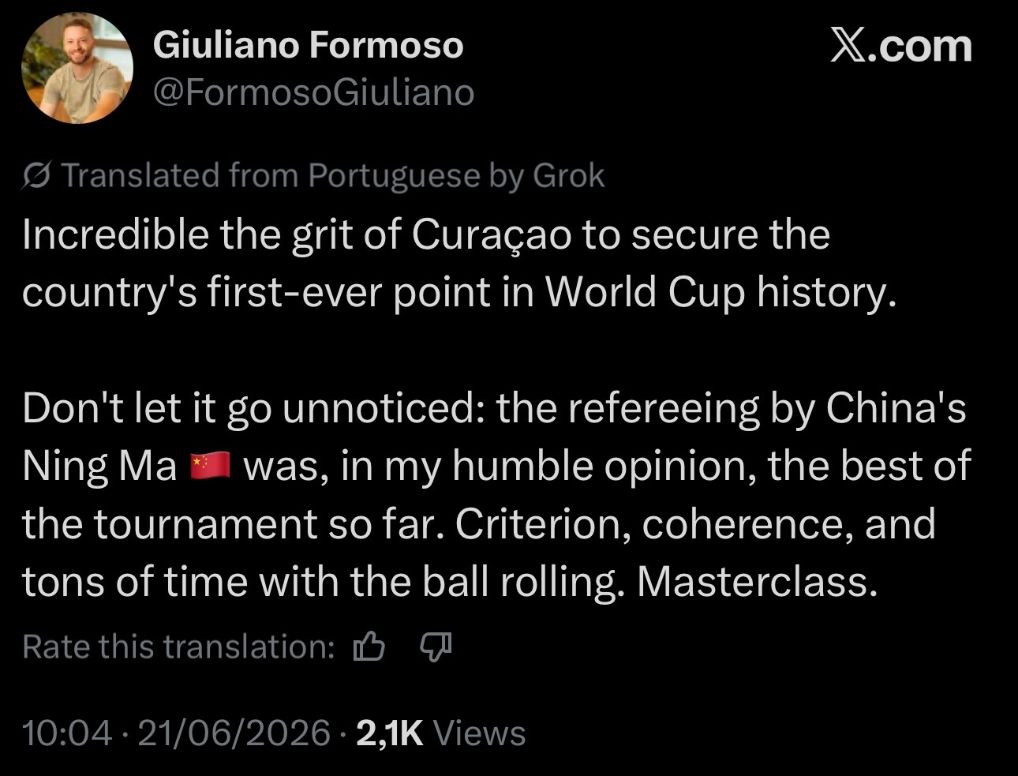Click the first paragraph about Curaçao

460,263
